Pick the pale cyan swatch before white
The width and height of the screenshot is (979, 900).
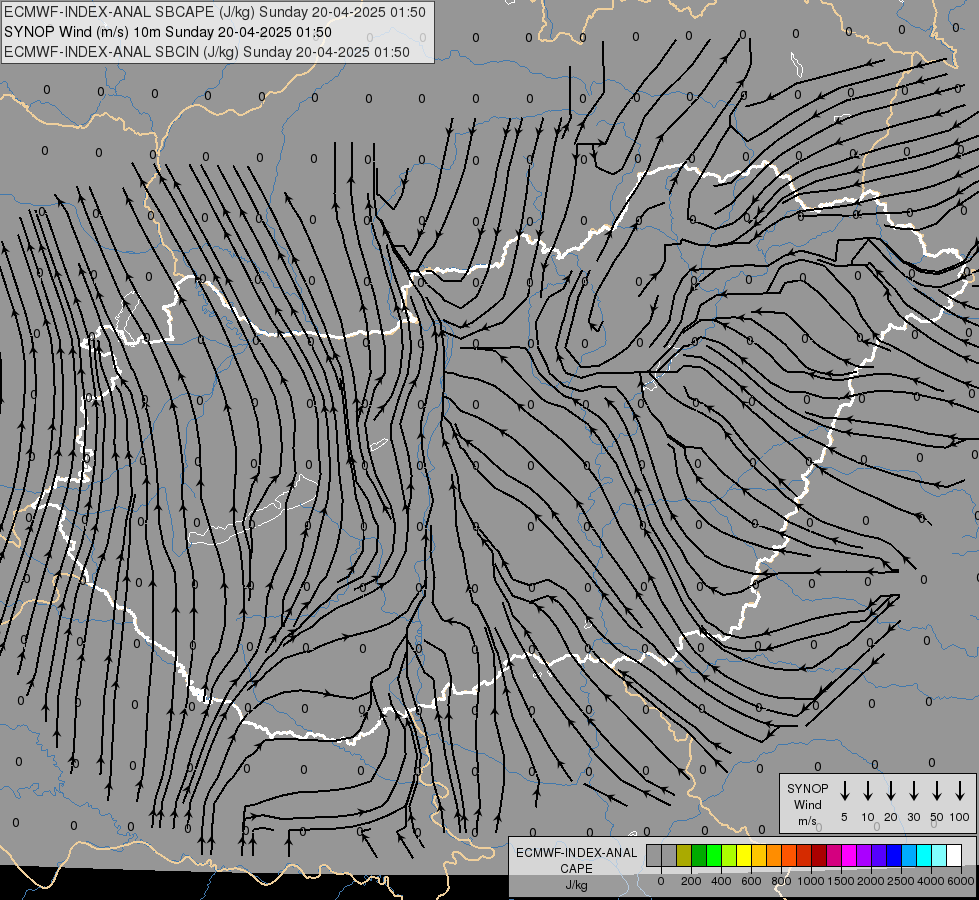940,855
